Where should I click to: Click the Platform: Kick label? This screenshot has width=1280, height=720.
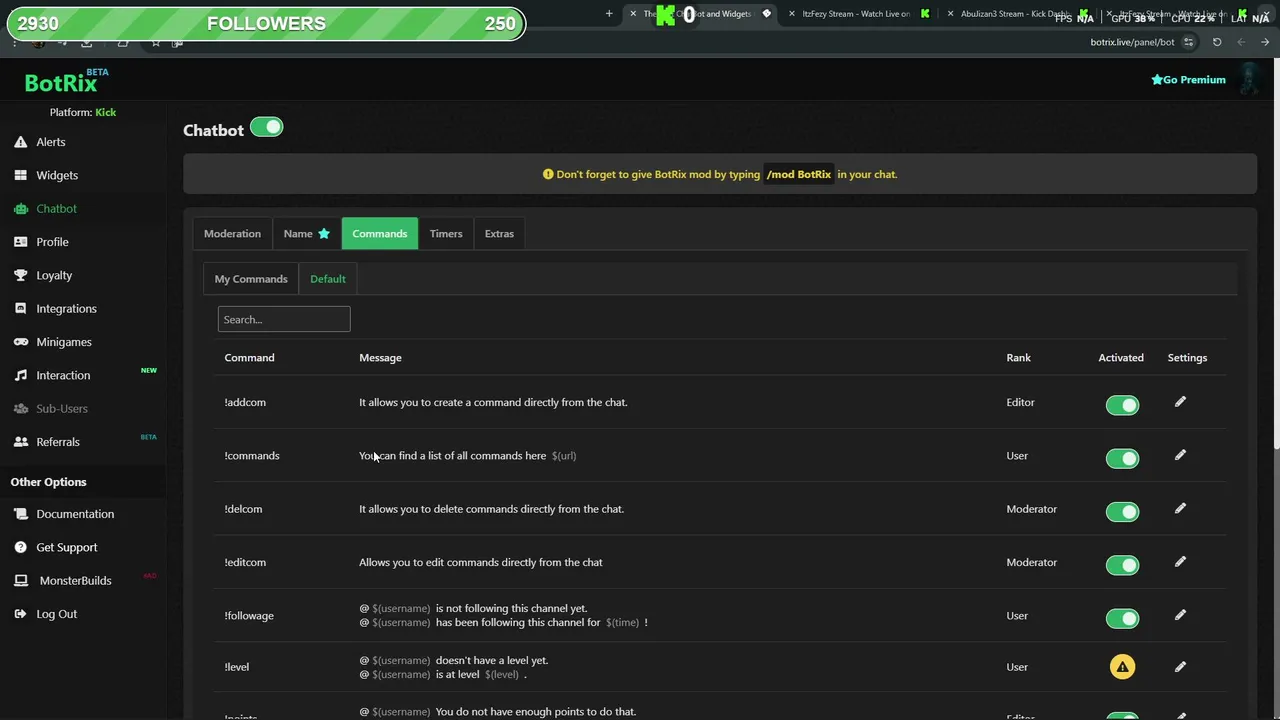point(83,112)
